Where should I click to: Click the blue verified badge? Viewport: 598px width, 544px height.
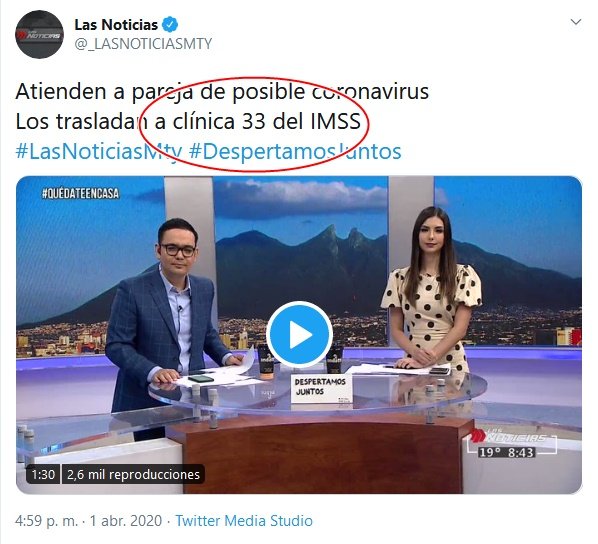click(x=170, y=25)
